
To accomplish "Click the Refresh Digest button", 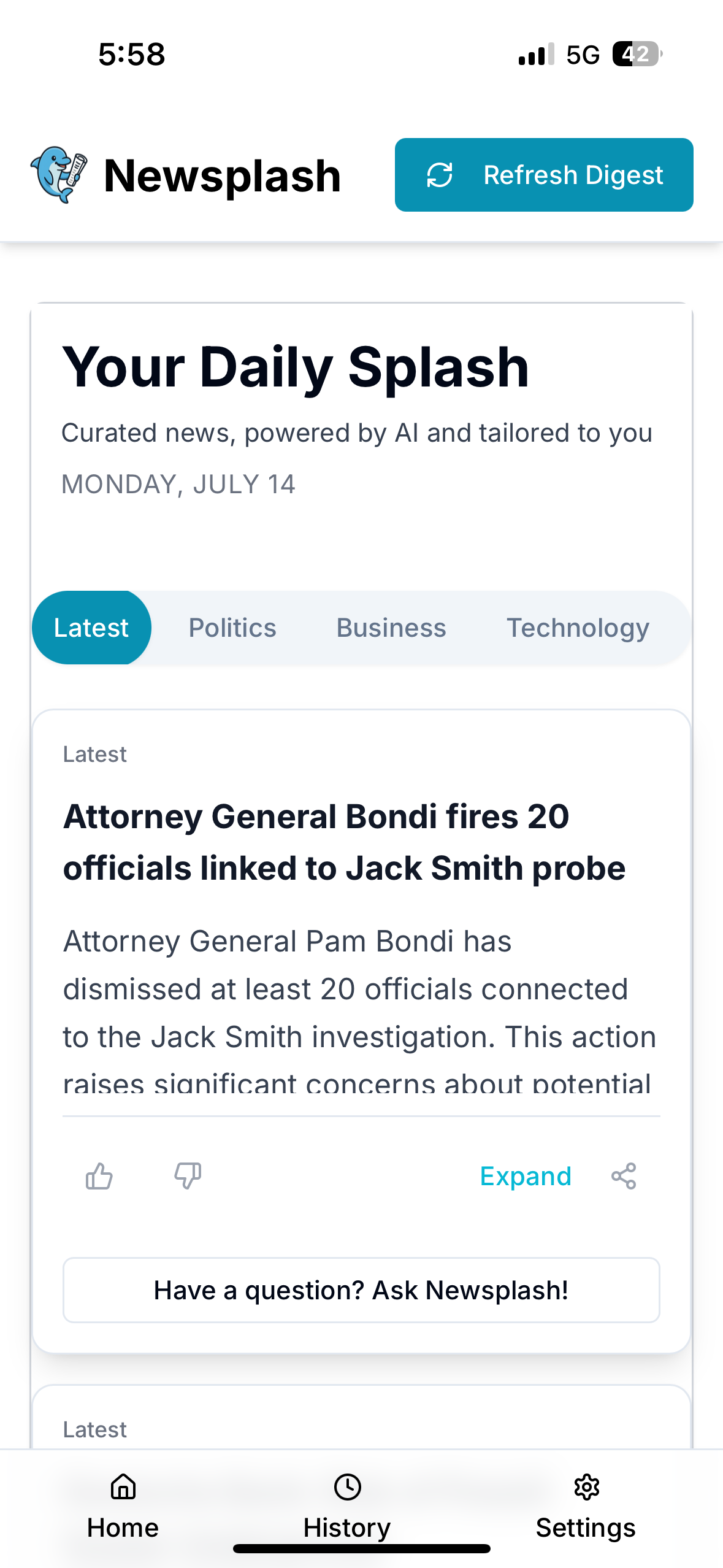I will pyautogui.click(x=544, y=175).
